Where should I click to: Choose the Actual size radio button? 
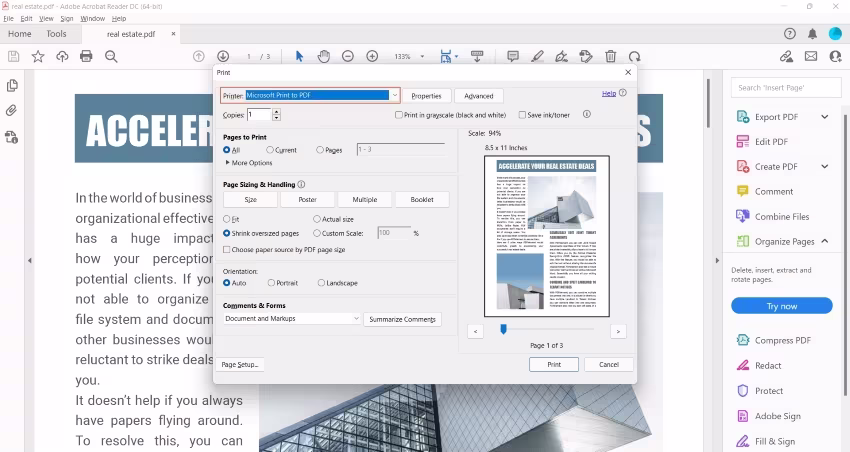(x=317, y=219)
